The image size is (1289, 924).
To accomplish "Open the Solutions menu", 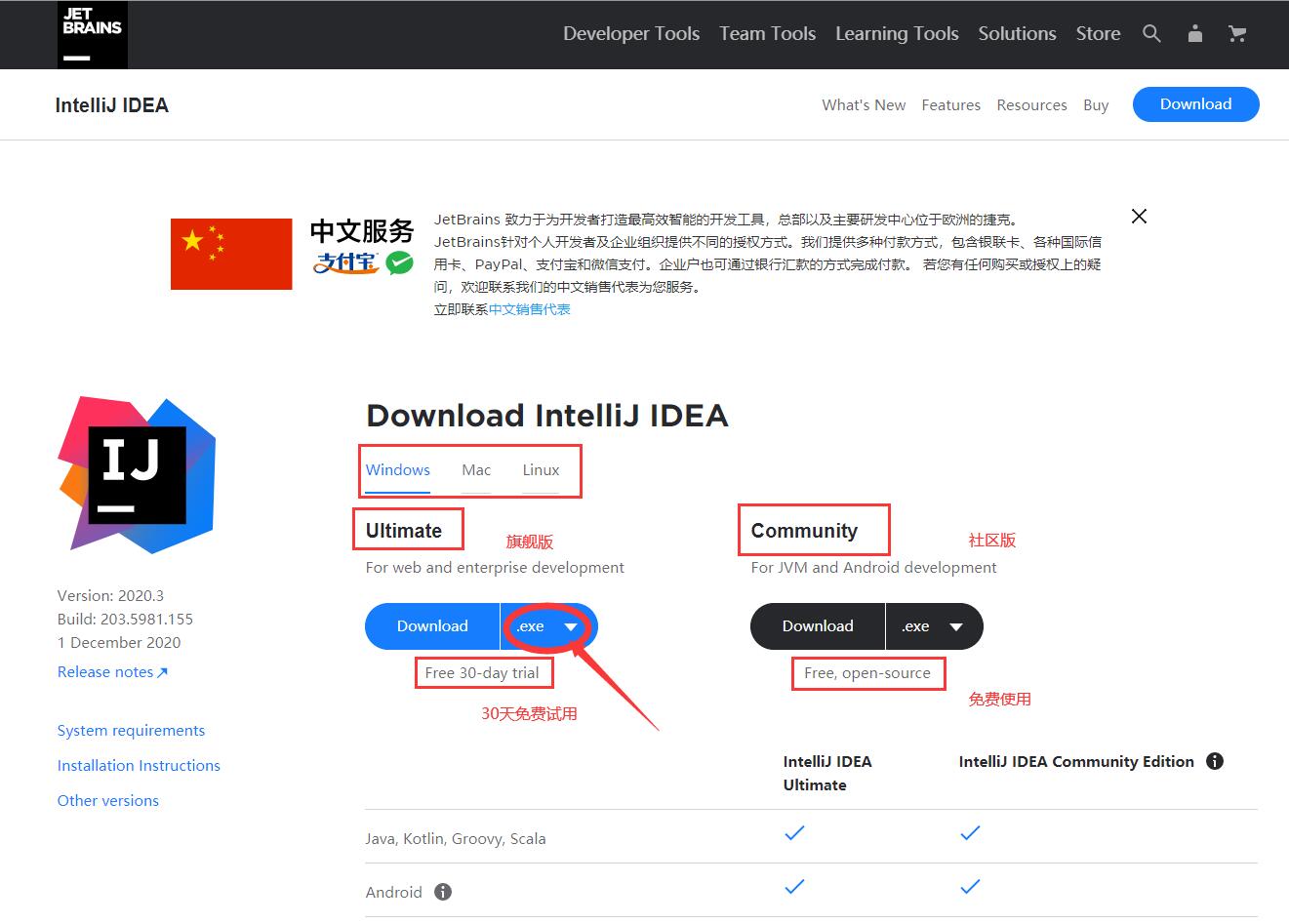I will pyautogui.click(x=1017, y=34).
